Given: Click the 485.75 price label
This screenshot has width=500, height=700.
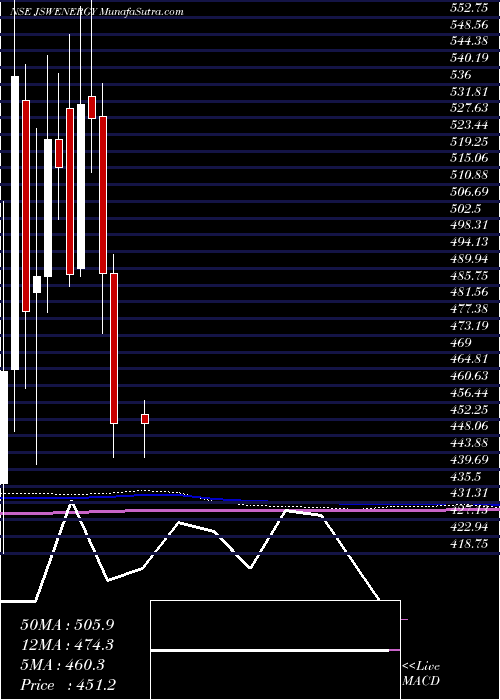Looking at the screenshot, I should pyautogui.click(x=471, y=275).
